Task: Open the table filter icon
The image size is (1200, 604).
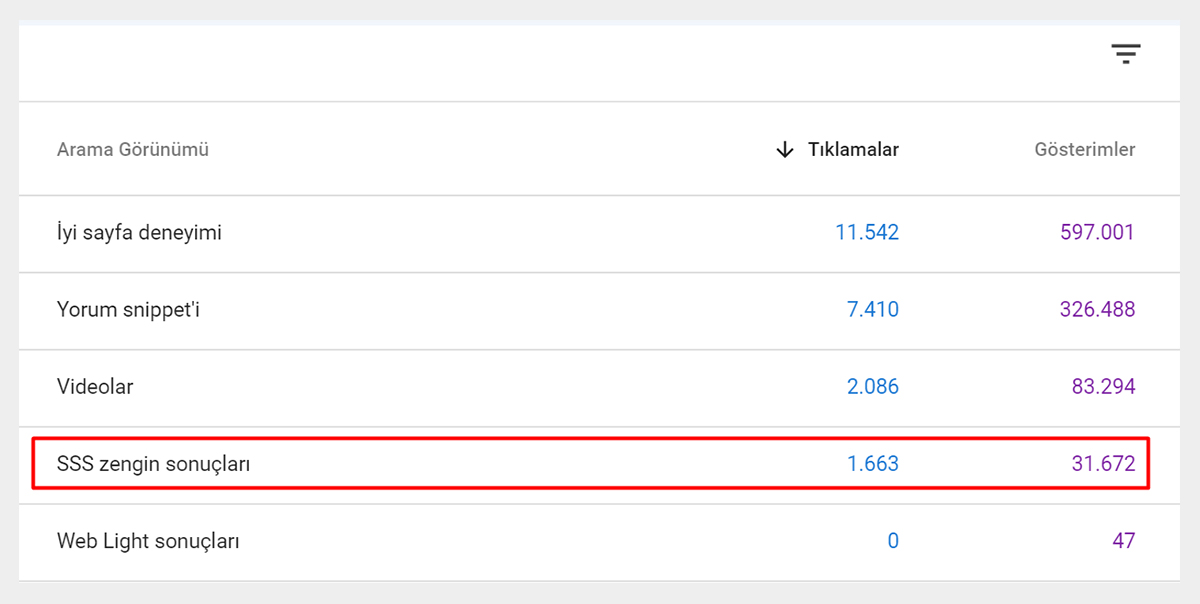Action: pyautogui.click(x=1125, y=54)
